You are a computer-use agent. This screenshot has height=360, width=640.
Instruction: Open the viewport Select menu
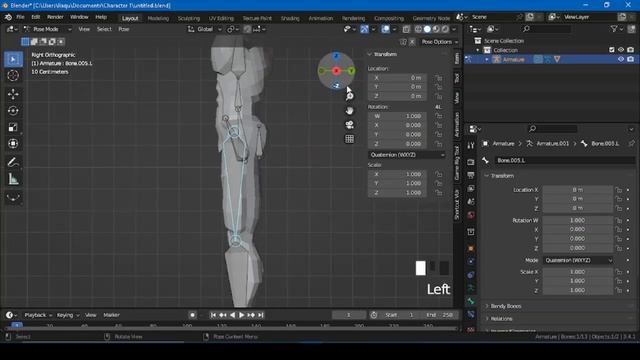(x=104, y=29)
